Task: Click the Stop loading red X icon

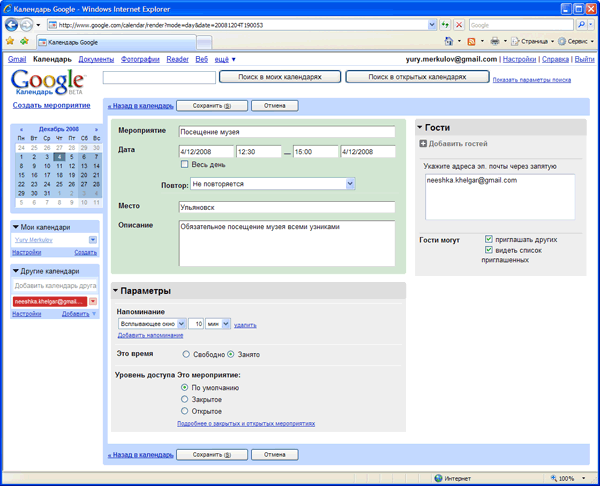Action: [x=459, y=25]
